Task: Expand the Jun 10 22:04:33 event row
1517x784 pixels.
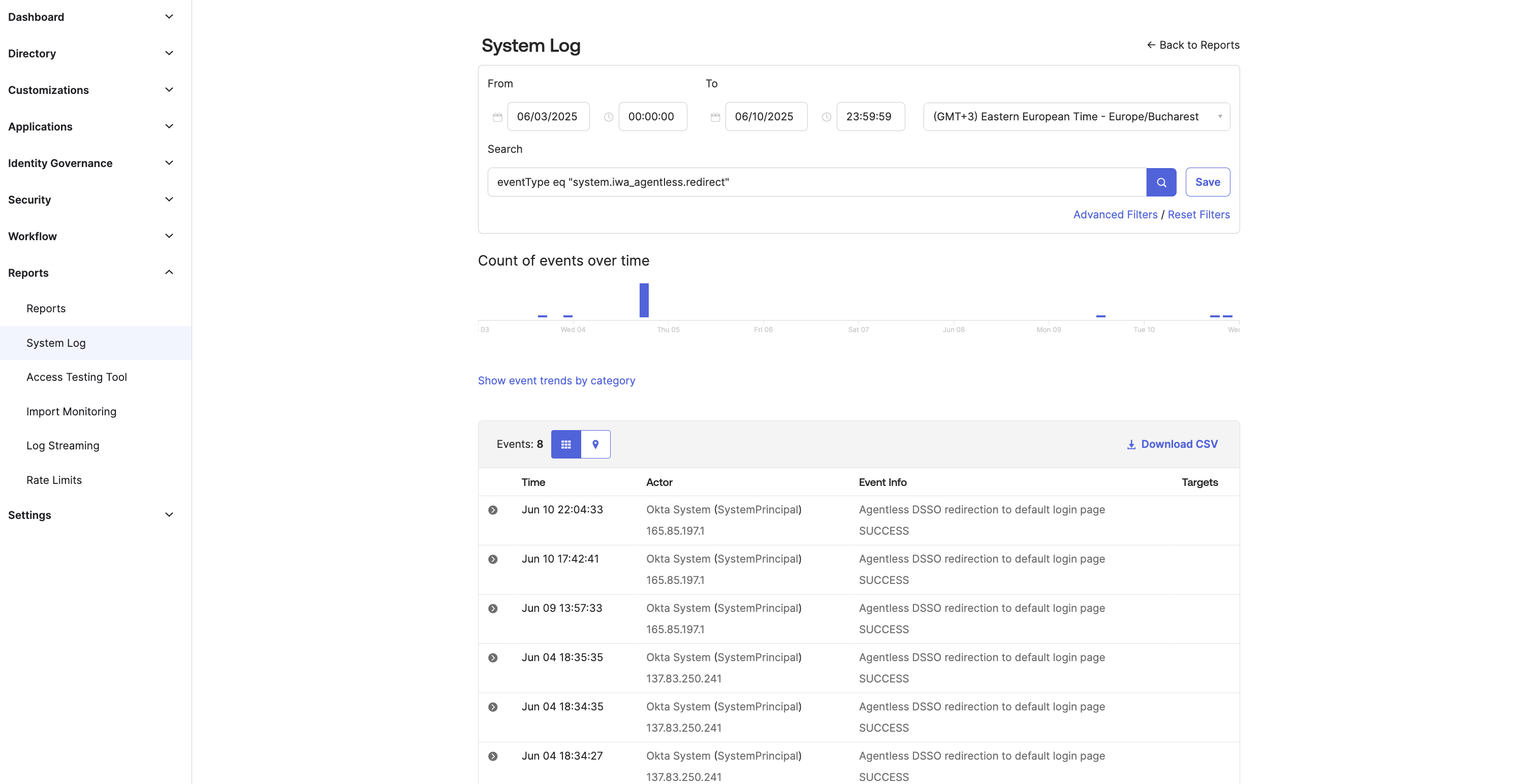Action: [x=493, y=510]
